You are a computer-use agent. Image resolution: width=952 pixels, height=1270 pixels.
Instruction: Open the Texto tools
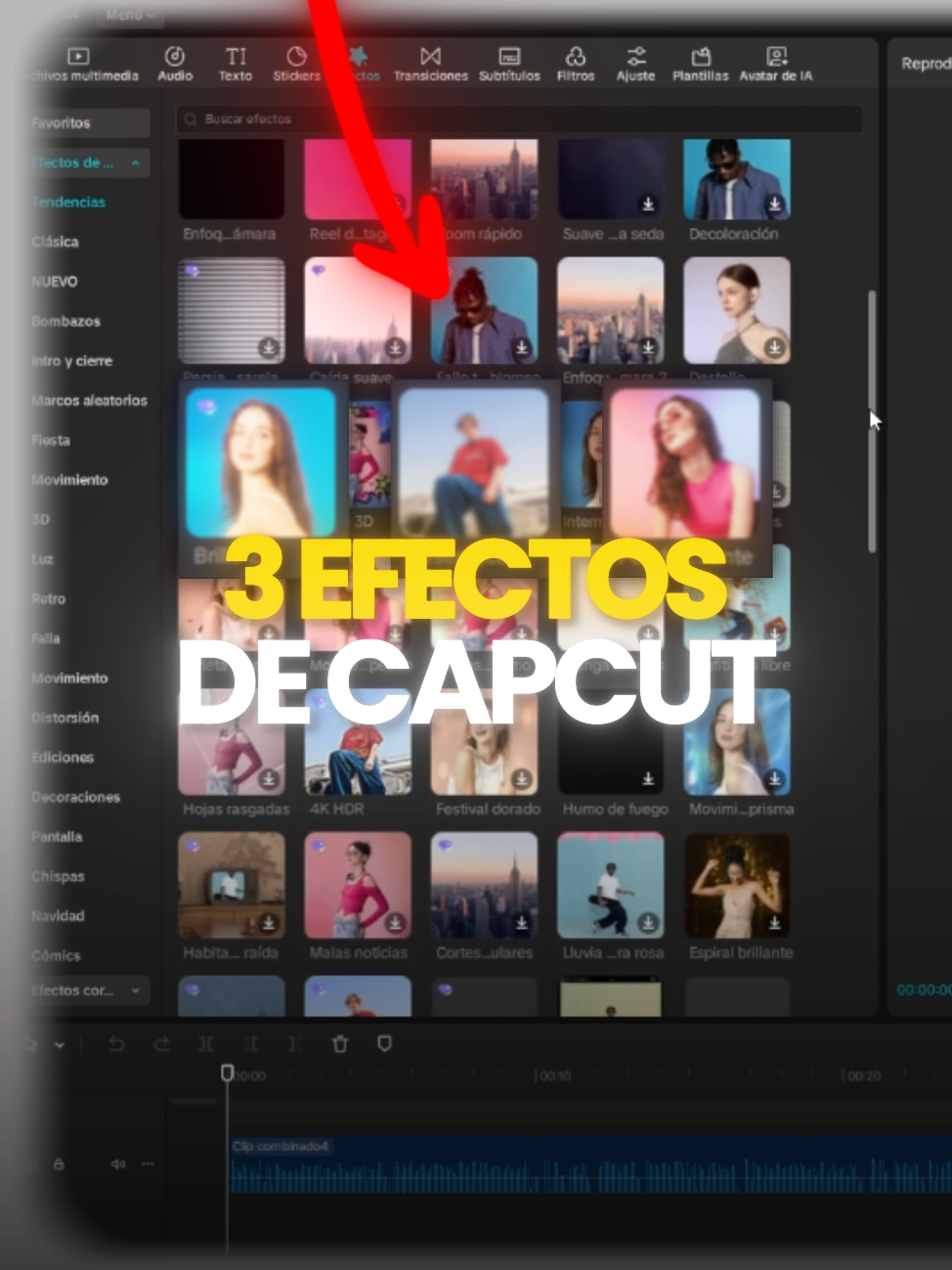click(x=236, y=65)
